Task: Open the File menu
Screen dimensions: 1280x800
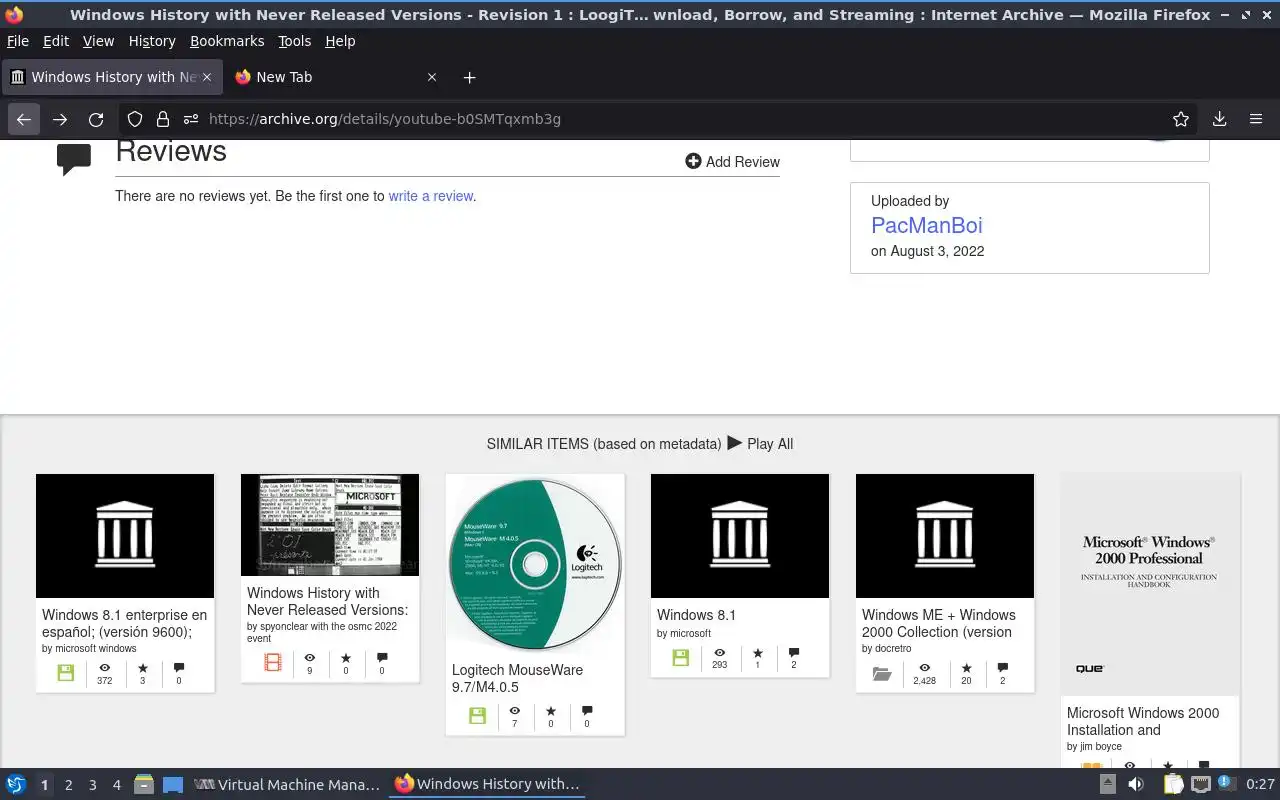Action: 18,41
